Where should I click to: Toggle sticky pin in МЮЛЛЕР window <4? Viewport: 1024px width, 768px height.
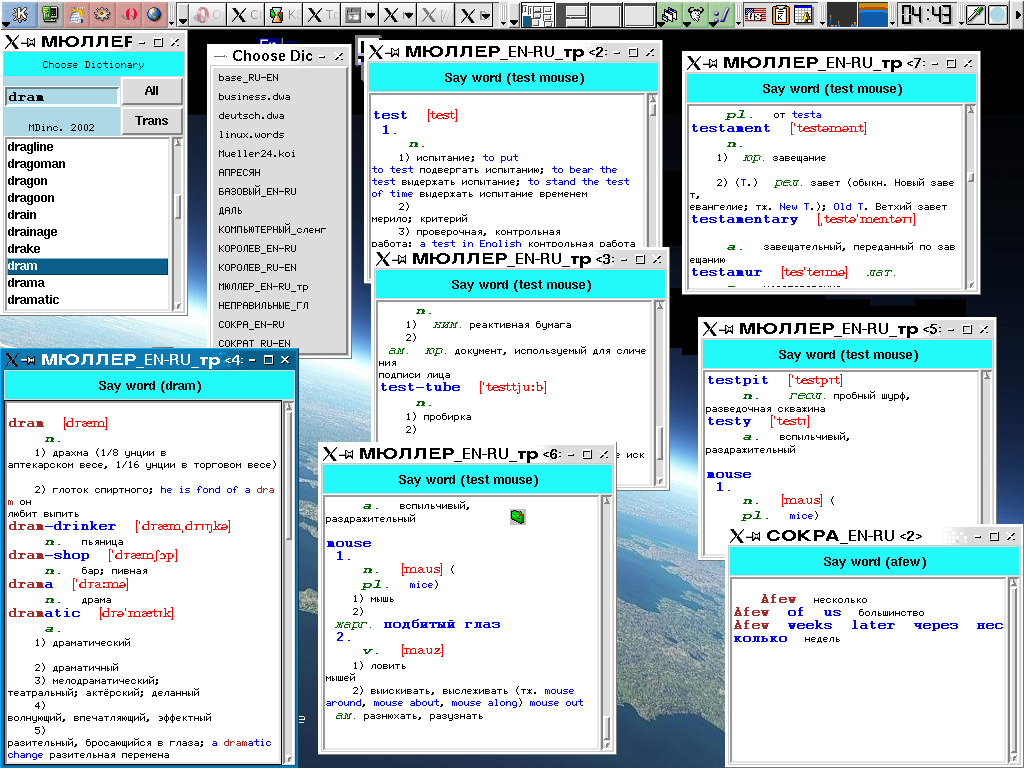tap(29, 360)
